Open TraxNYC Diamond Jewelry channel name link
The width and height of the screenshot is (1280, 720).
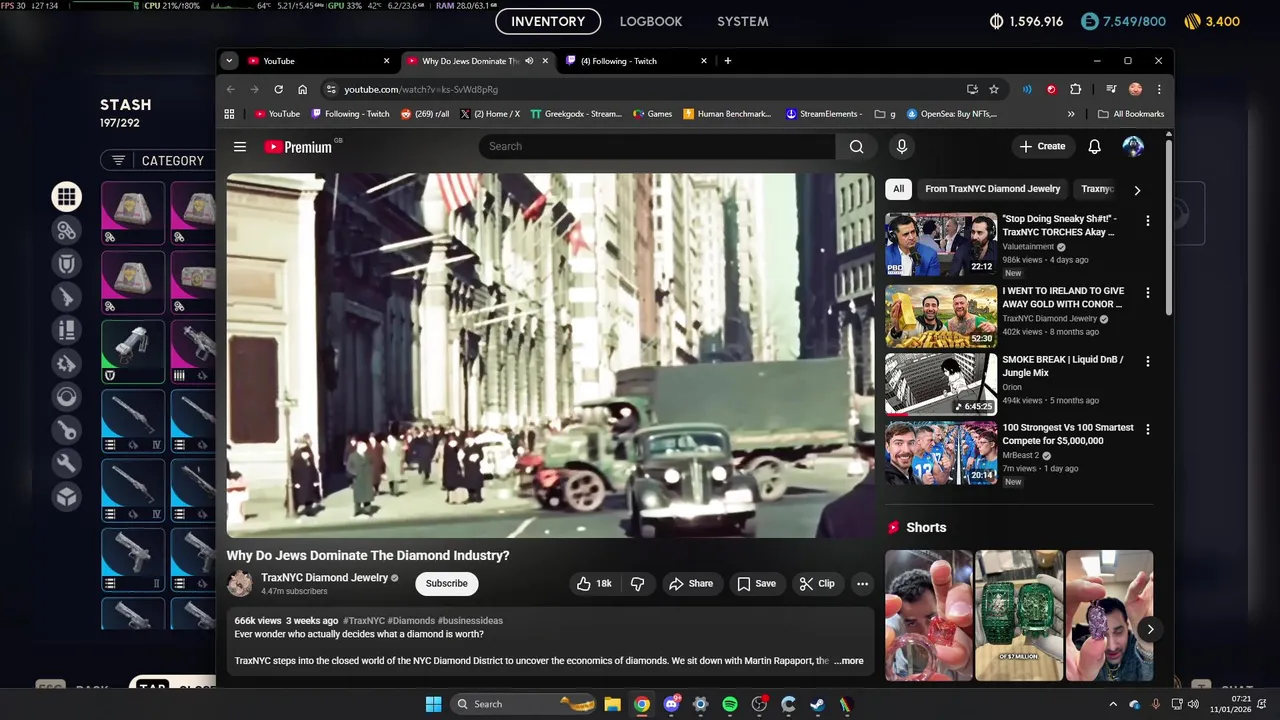(324, 578)
